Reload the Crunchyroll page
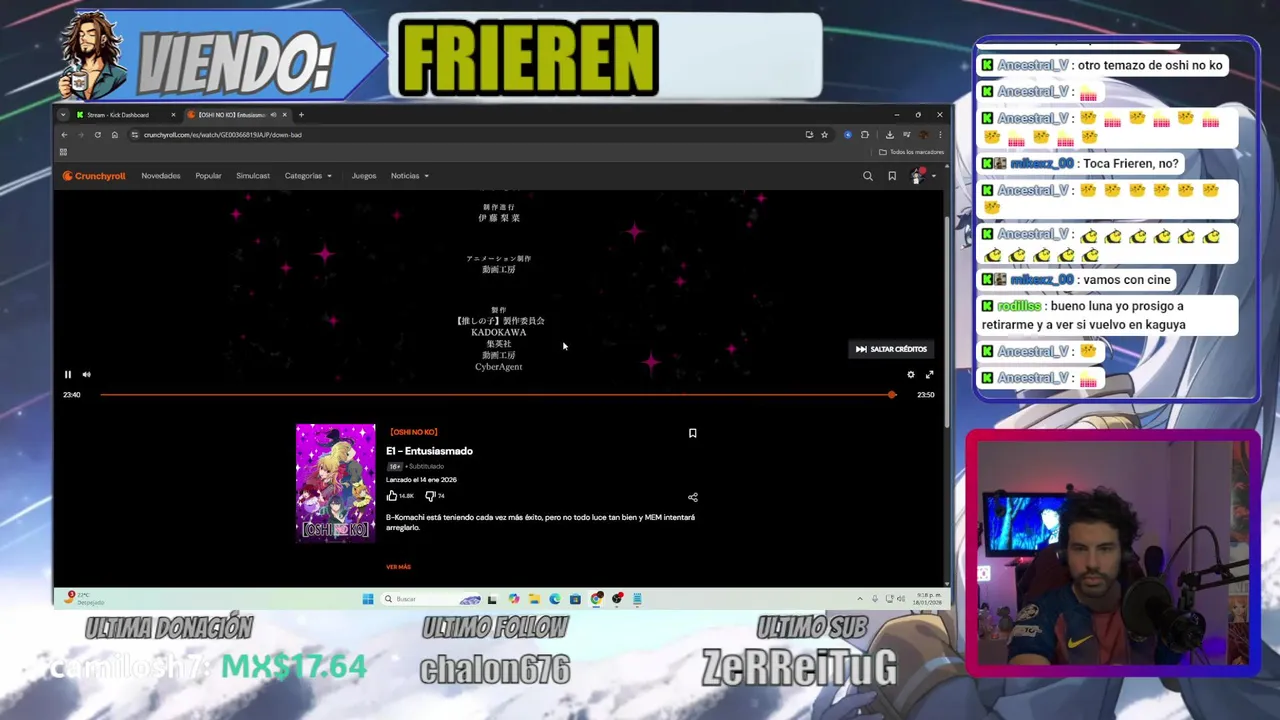This screenshot has width=1280, height=720. click(x=98, y=135)
